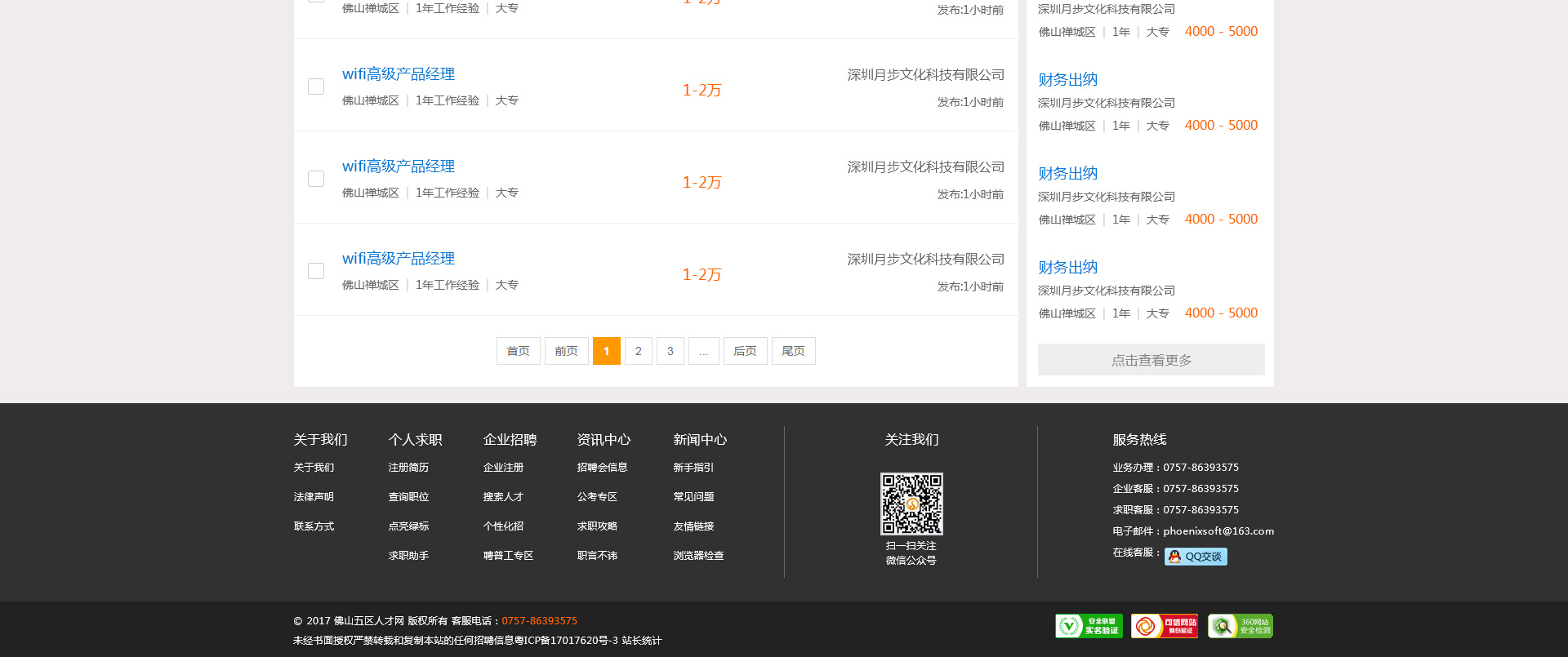Open the 企业注册 footer link
The height and width of the screenshot is (657, 1568).
point(503,468)
